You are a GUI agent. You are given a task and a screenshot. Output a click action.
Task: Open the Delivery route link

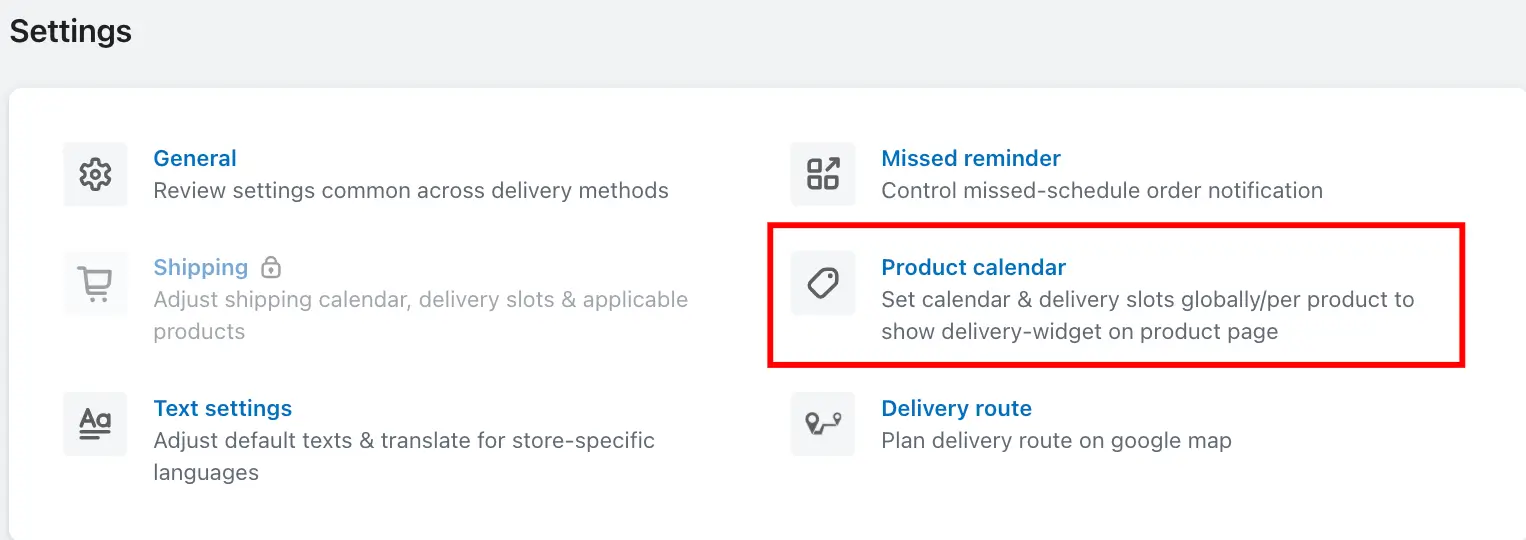tap(957, 408)
